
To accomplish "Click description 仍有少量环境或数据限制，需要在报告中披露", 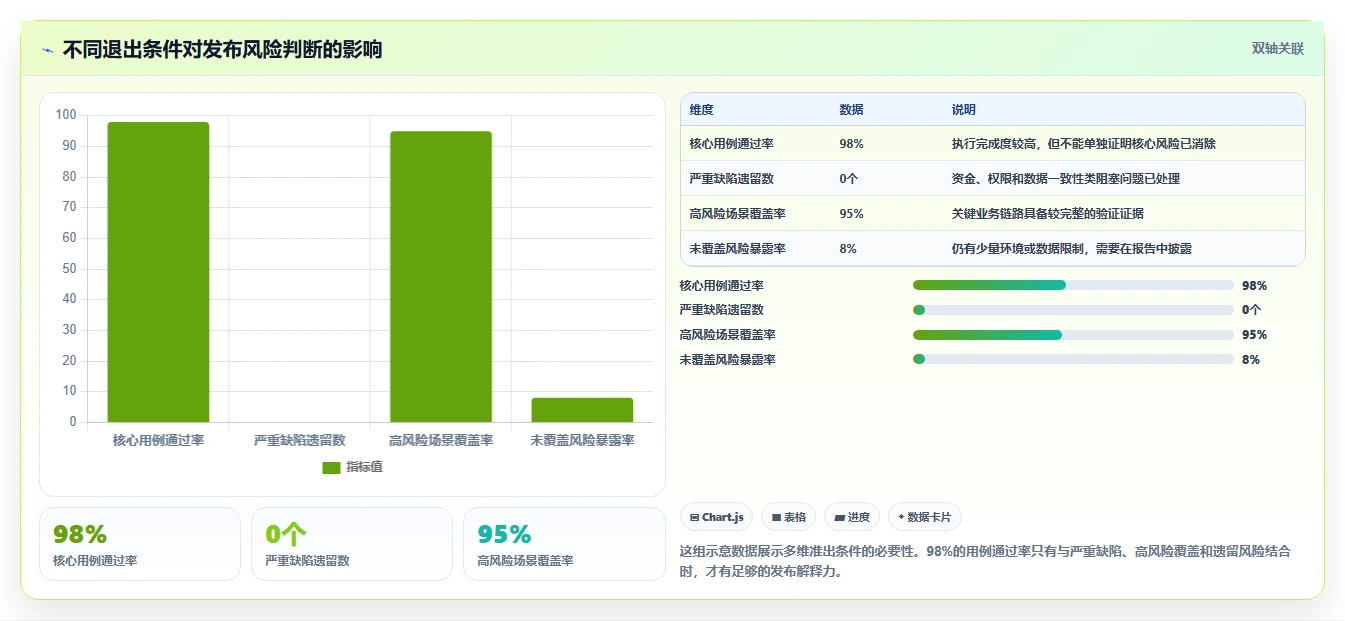I will tap(1071, 249).
